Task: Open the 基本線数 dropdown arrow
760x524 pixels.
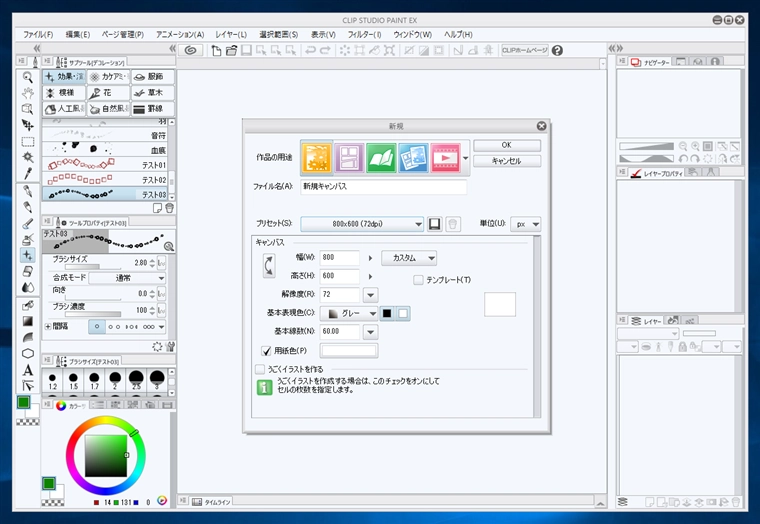Action: pos(370,332)
